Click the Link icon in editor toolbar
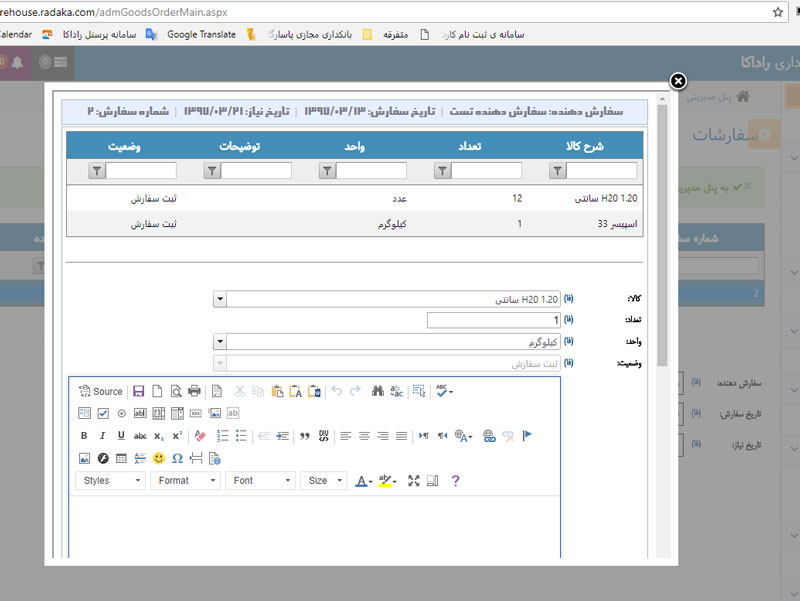 tap(489, 436)
